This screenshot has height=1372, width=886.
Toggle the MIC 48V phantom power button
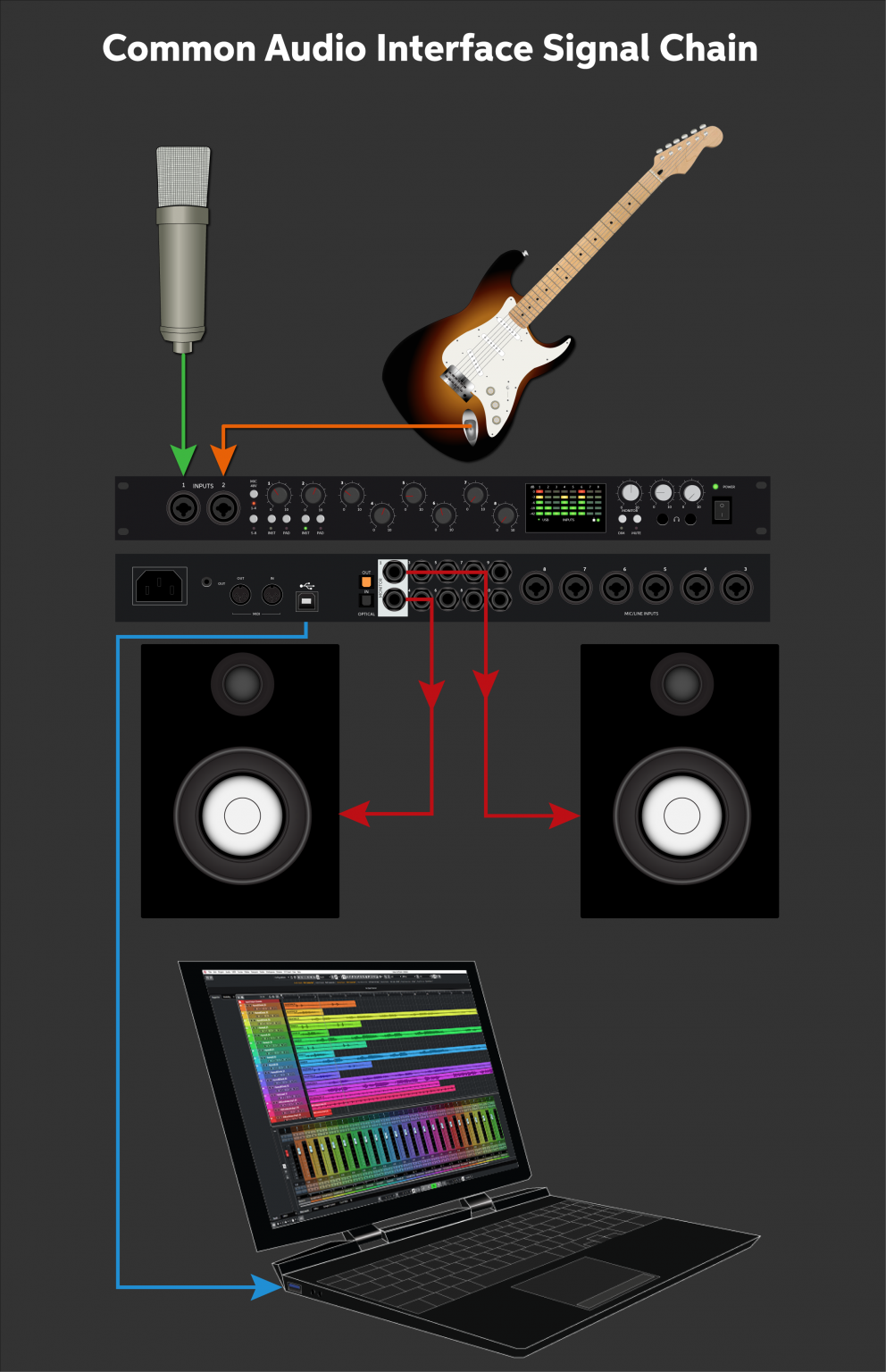coord(255,493)
